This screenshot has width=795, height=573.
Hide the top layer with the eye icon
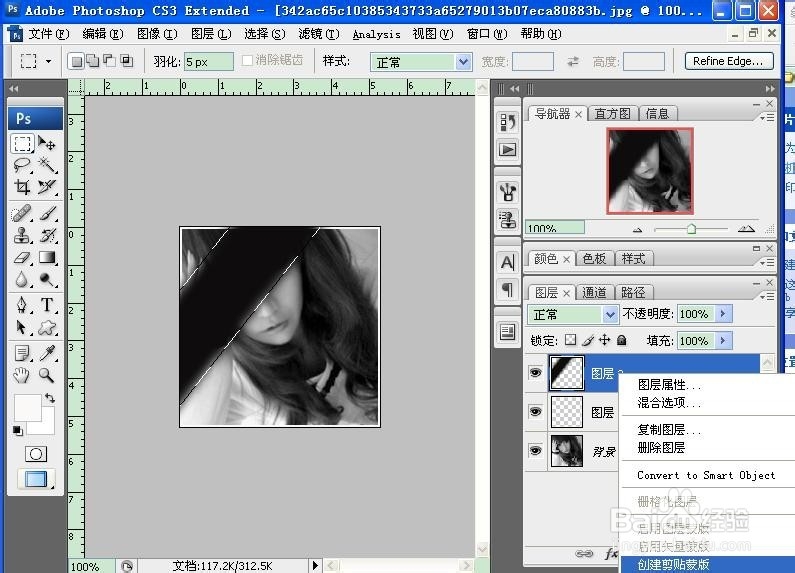click(x=535, y=373)
